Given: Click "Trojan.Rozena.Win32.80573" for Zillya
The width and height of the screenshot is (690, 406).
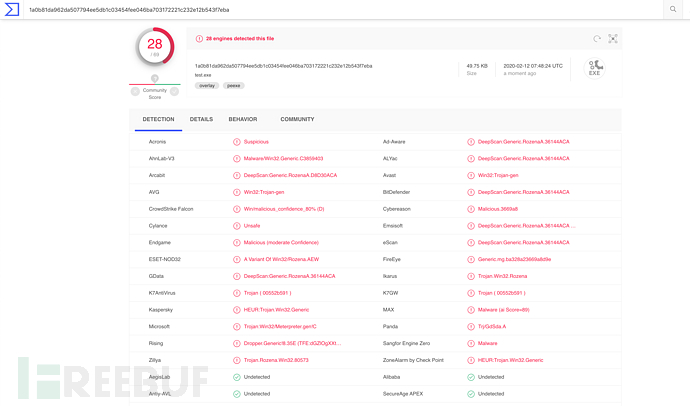Looking at the screenshot, I should 276,360.
